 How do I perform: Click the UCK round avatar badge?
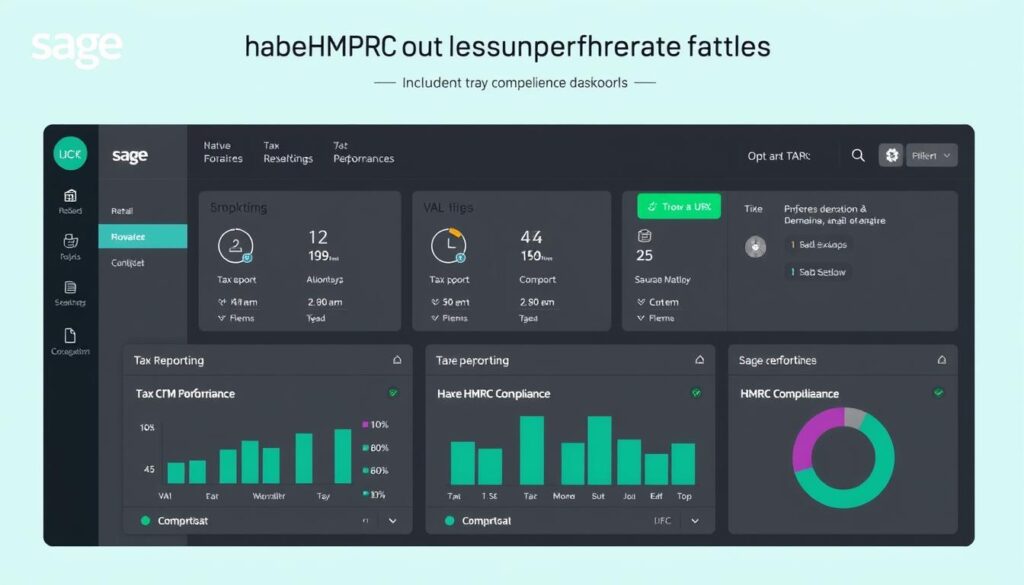click(x=70, y=153)
